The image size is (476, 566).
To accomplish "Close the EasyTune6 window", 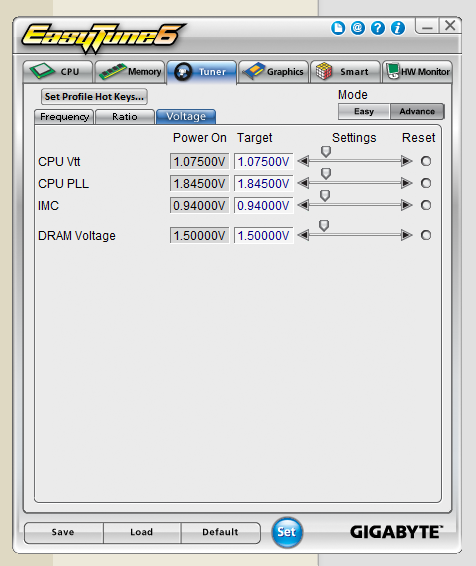I will [450, 26].
